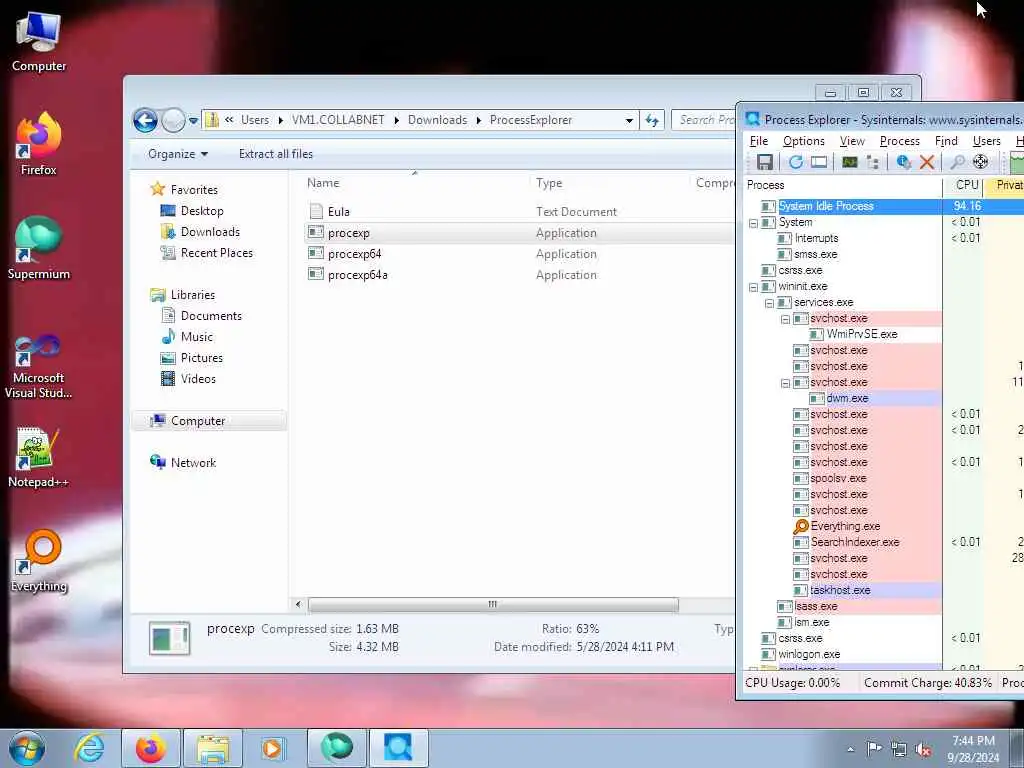The height and width of the screenshot is (768, 1024).
Task: Select Computer desktop icon
Action: tap(39, 40)
